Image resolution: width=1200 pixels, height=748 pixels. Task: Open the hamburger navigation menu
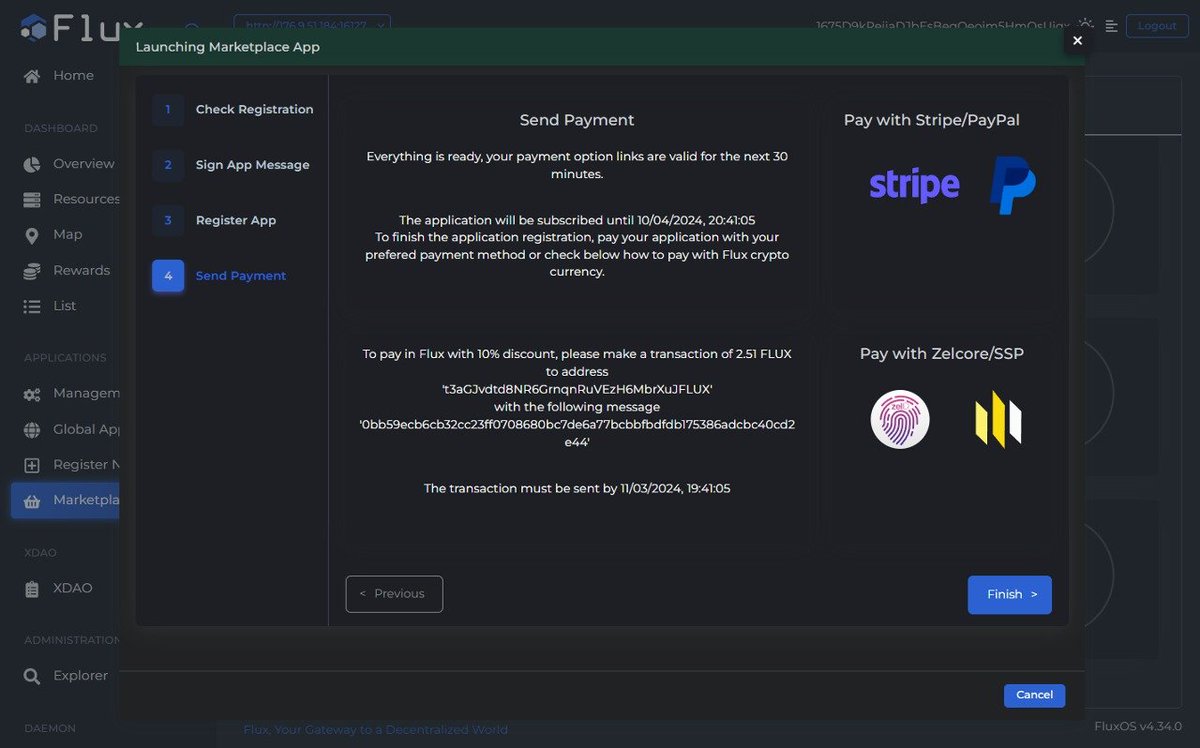1112,25
